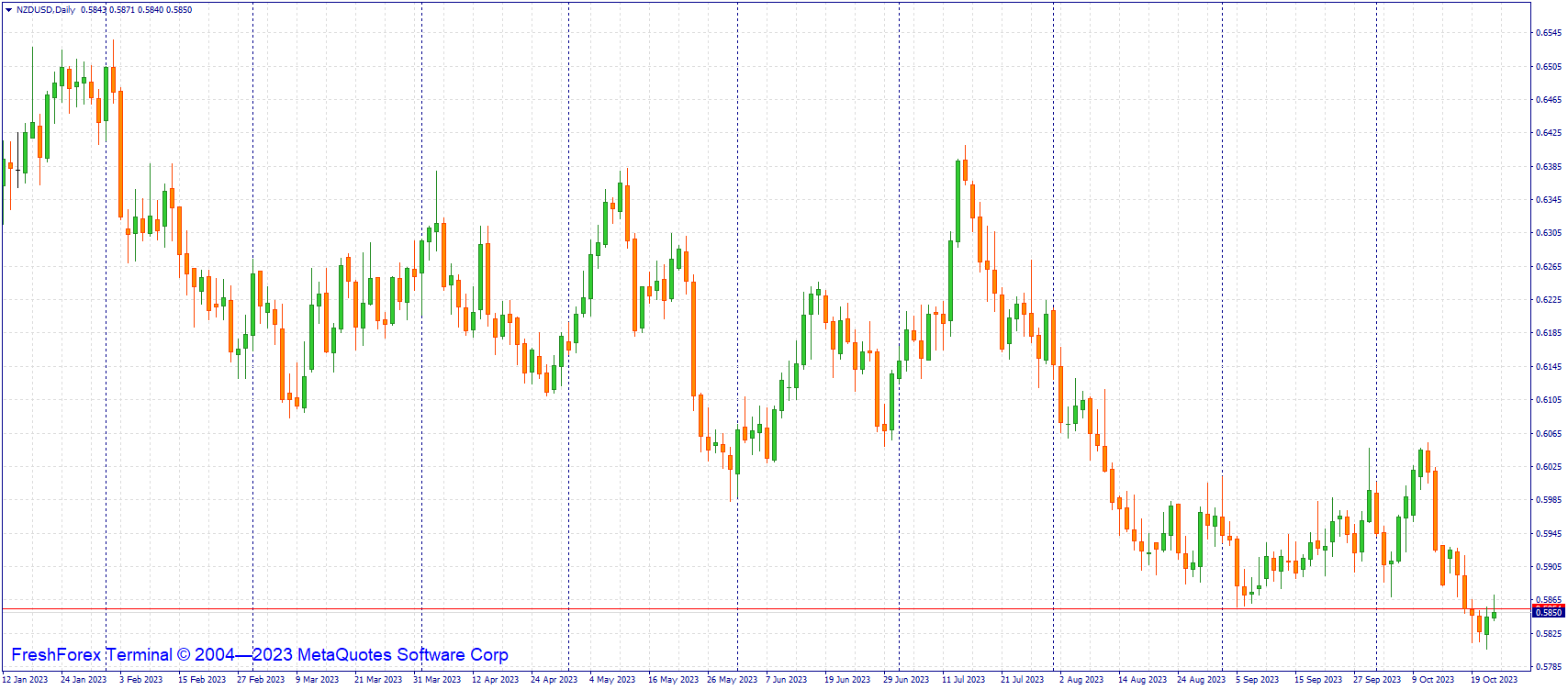Click the 0.6225 price axis label
1568x690 pixels.
(1550, 299)
